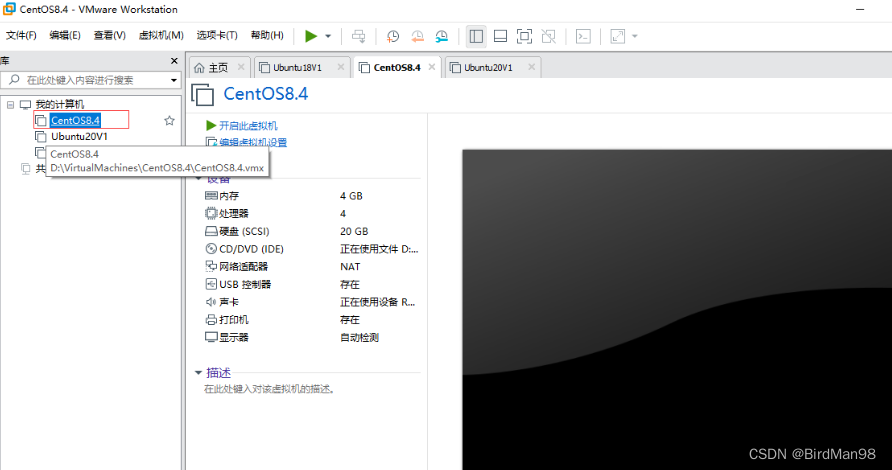Switch to the Ubuntu20V1 tab

(488, 68)
